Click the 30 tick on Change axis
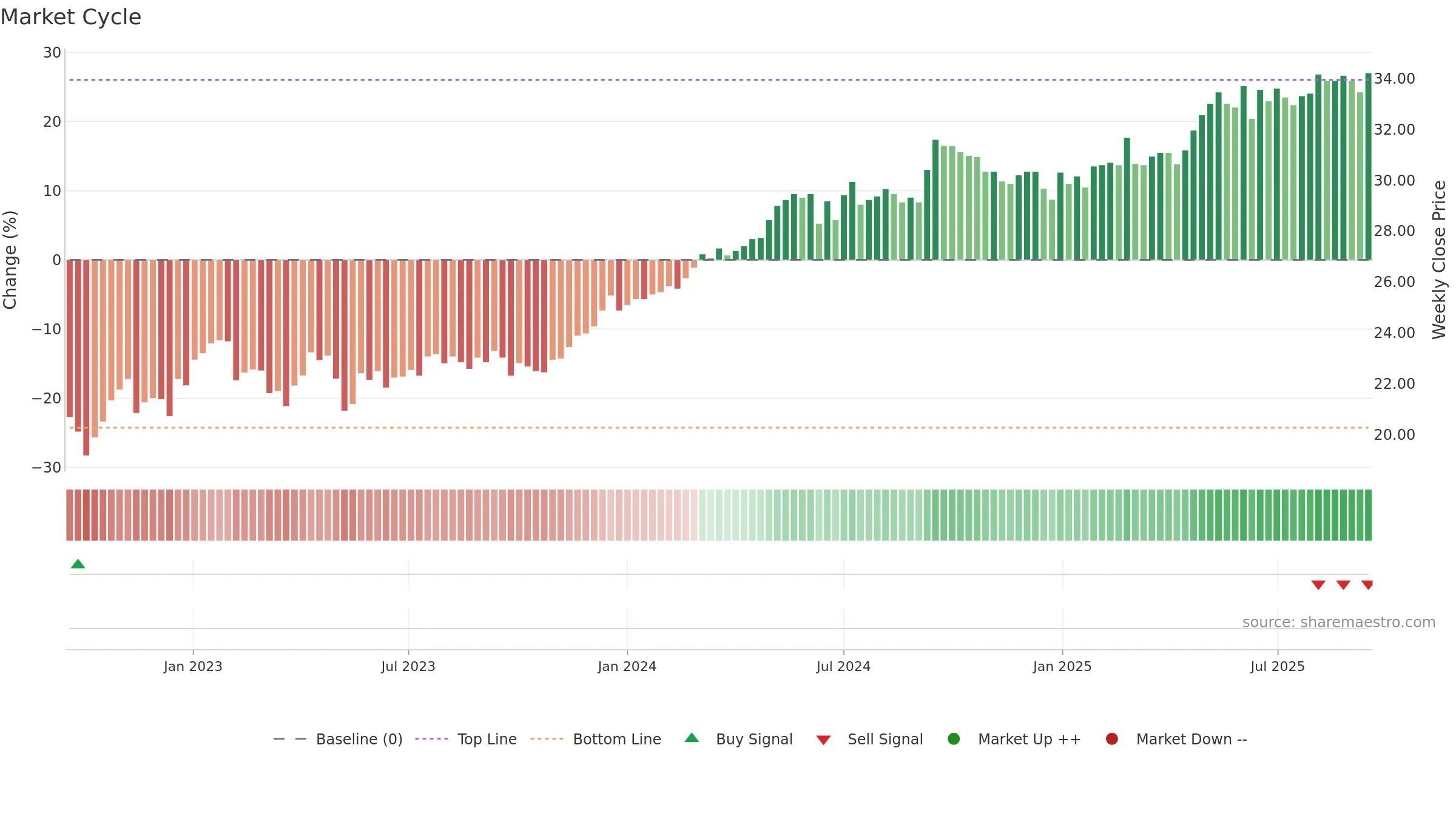Viewport: 1456px width, 819px height. (52, 53)
